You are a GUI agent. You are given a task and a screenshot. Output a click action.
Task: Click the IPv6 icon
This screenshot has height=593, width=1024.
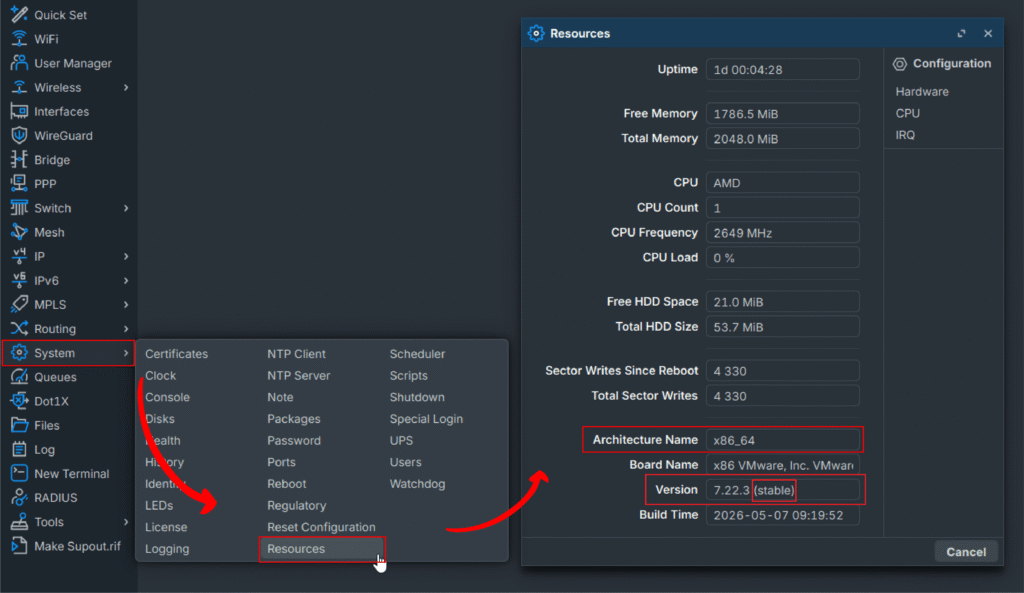(19, 280)
